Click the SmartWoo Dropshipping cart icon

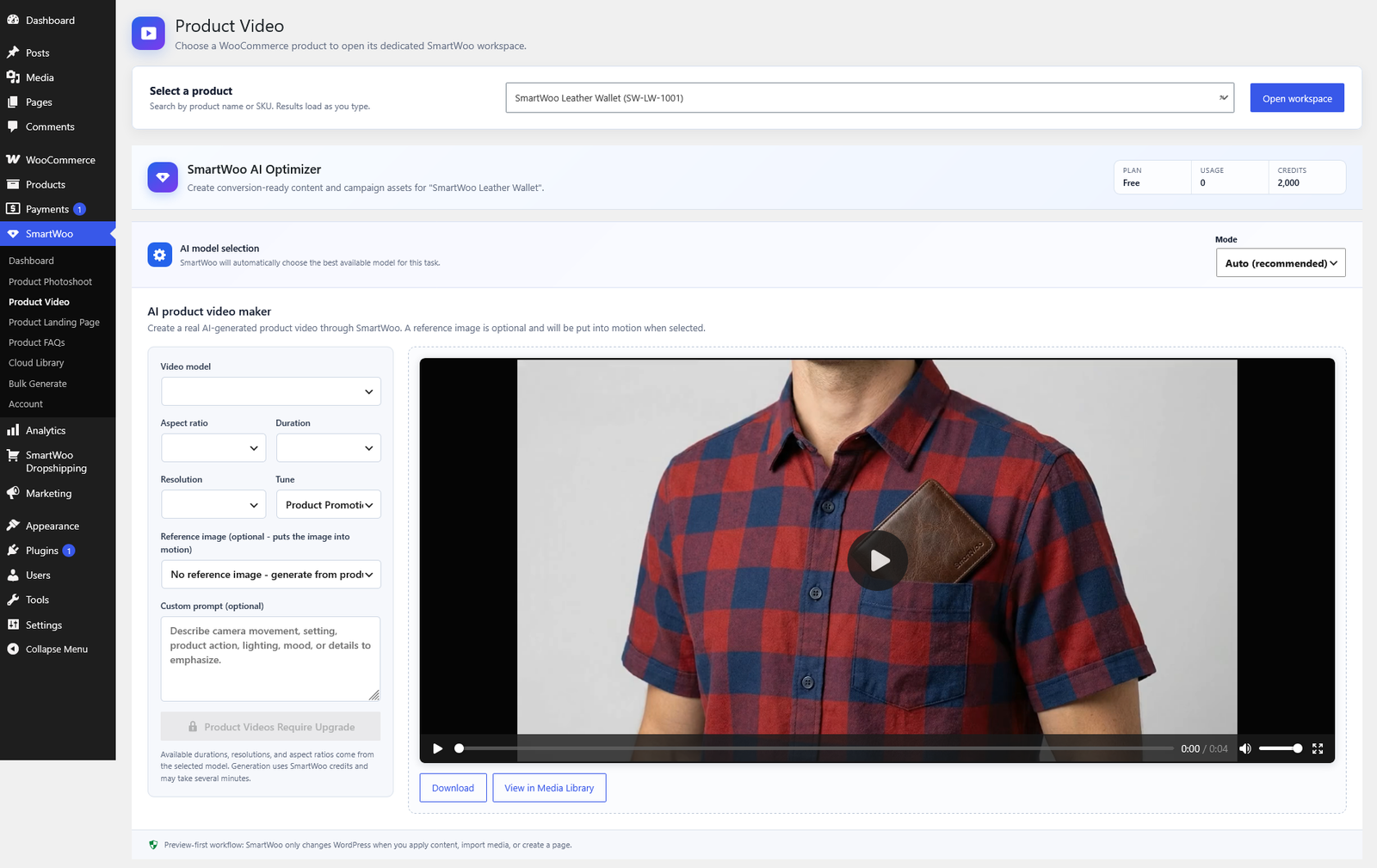point(13,455)
